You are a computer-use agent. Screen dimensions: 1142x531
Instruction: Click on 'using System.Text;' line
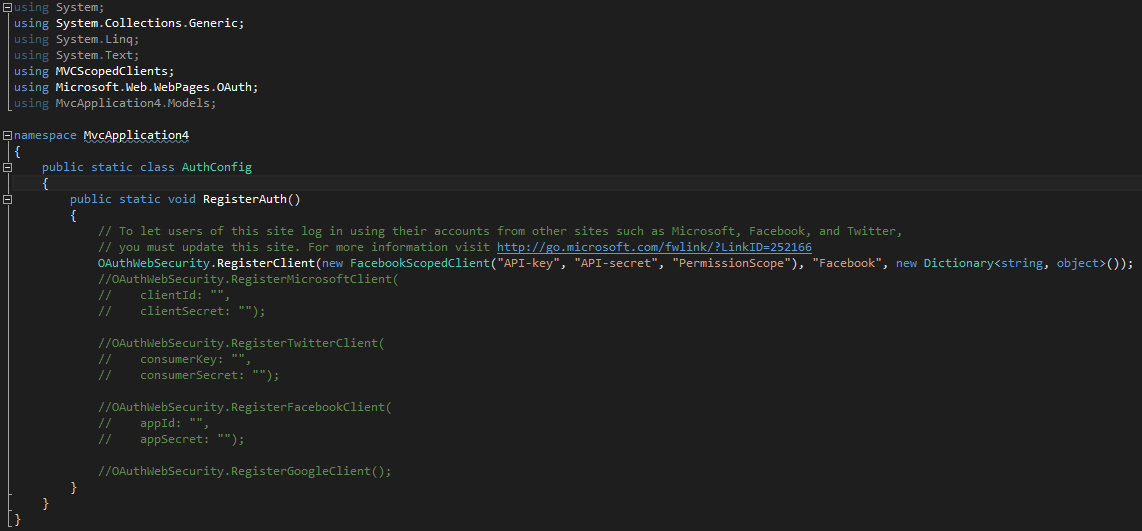click(76, 55)
